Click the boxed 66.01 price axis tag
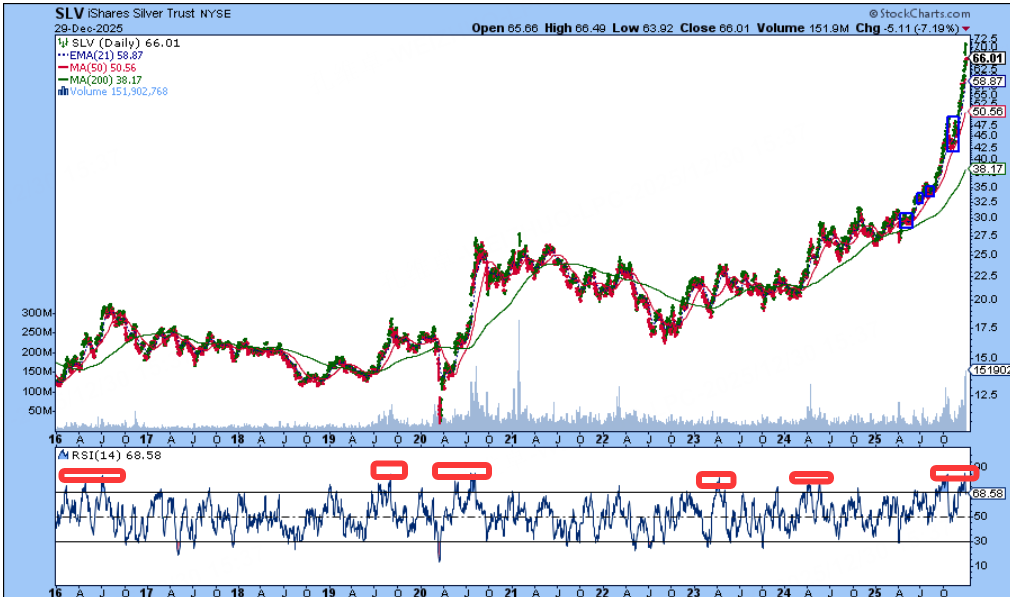Screen dimensions: 1010x597 (x=987, y=59)
